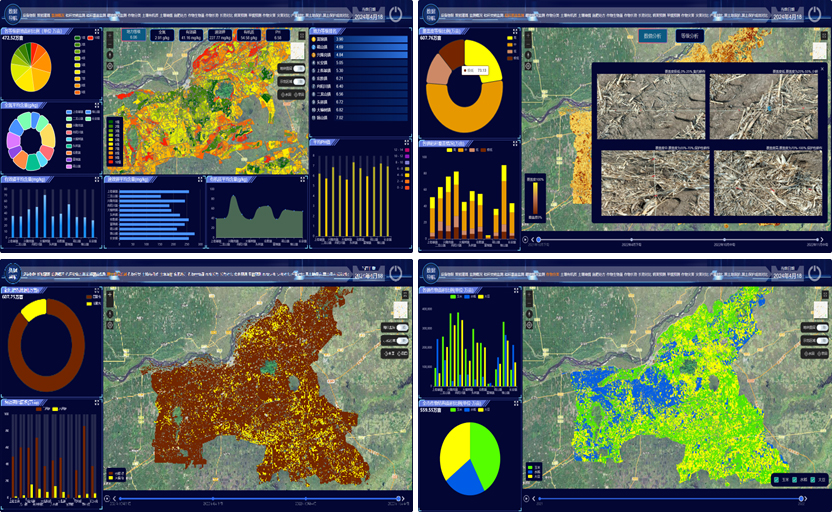
Task: Maximize the brown map via corner fullscreen icon
Action: 405,294
